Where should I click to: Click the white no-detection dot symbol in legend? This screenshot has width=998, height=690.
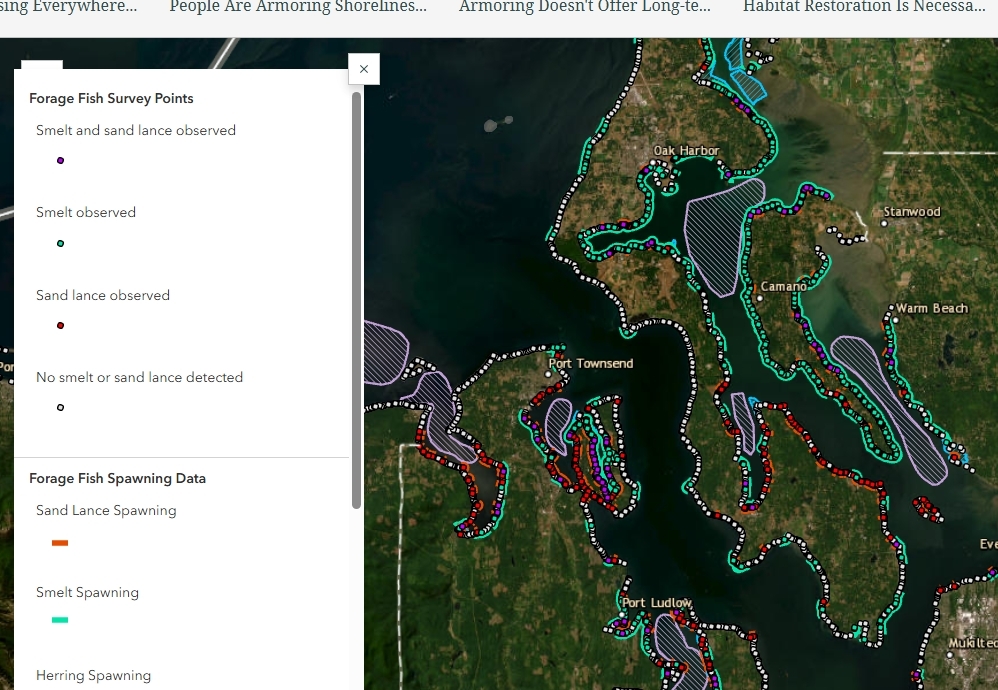pos(60,407)
